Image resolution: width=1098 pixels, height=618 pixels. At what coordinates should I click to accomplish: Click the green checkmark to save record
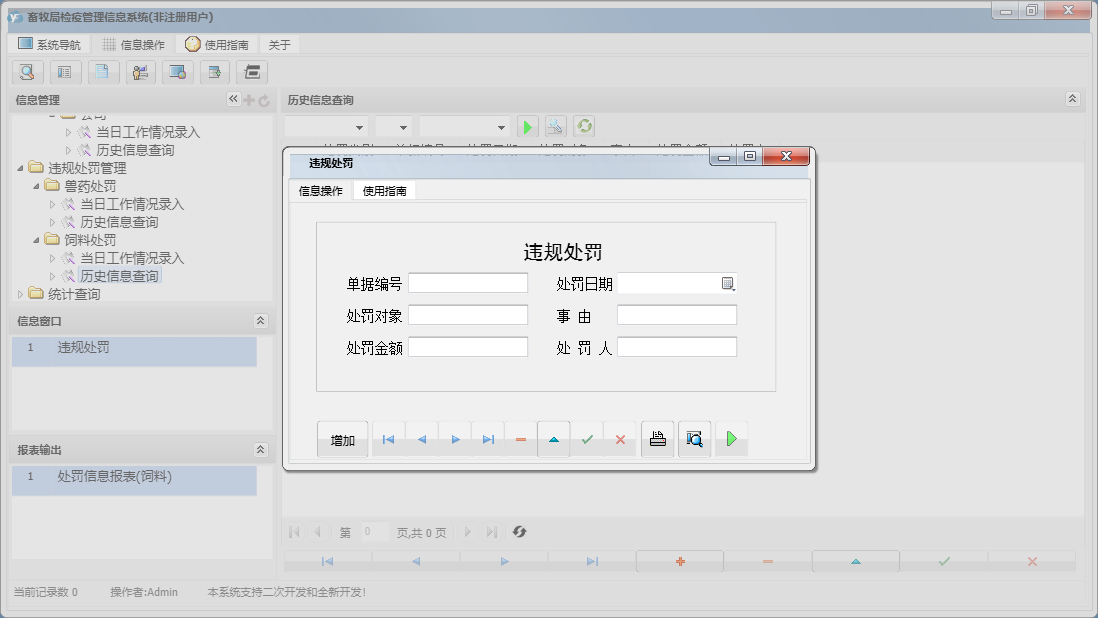[587, 439]
